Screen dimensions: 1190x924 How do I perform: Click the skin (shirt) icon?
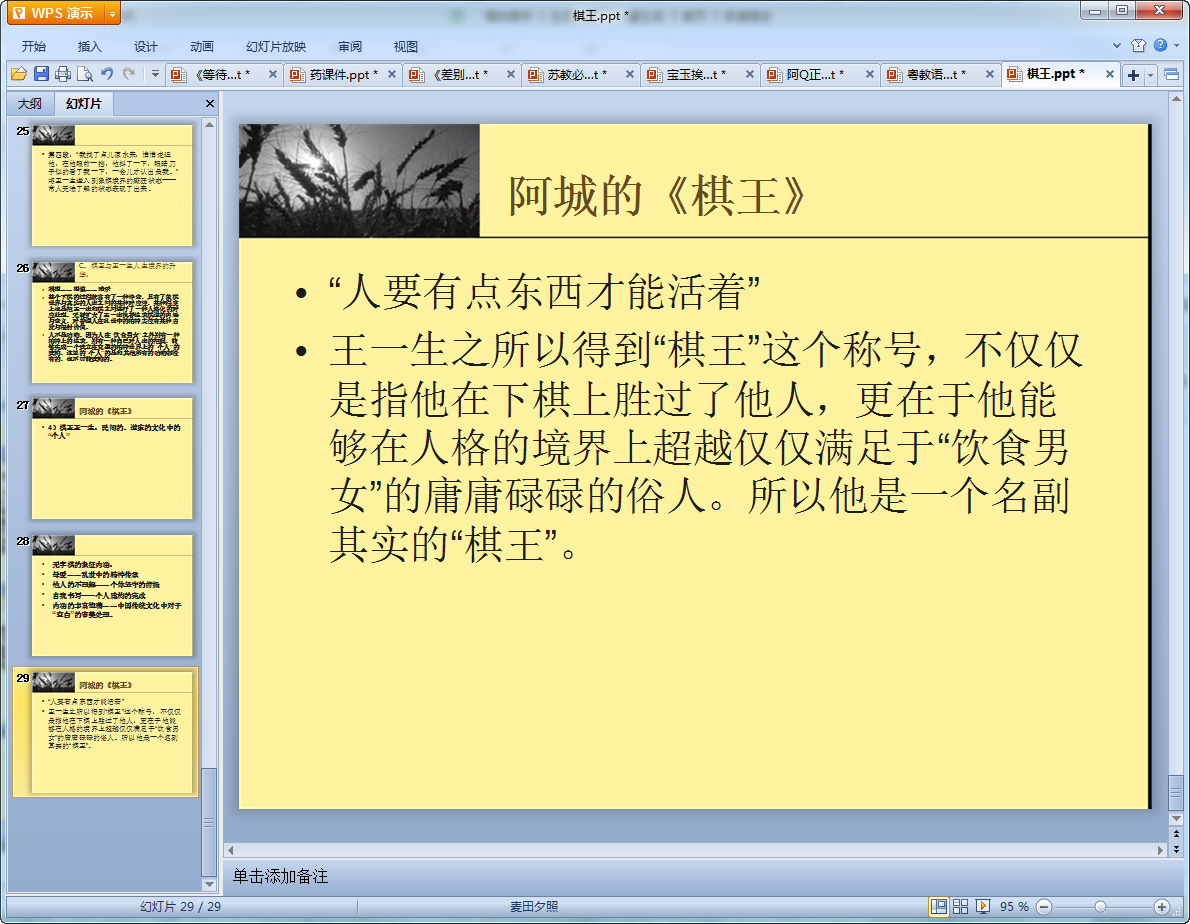[1138, 46]
